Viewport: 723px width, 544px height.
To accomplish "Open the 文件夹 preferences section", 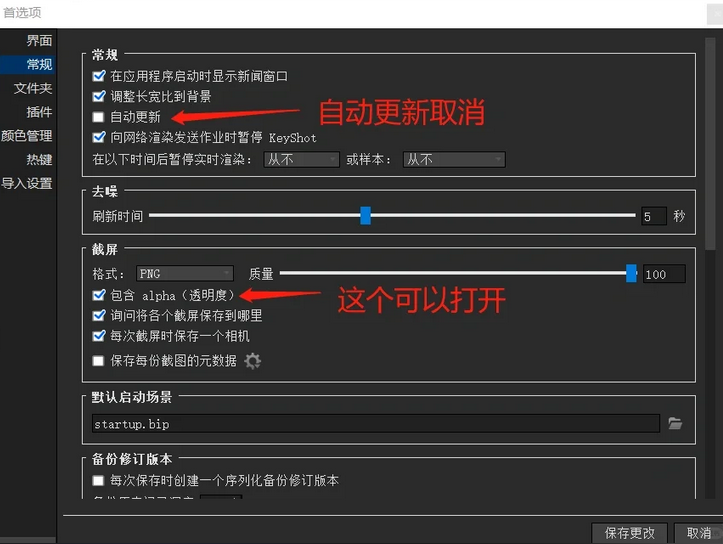I will 33,88.
